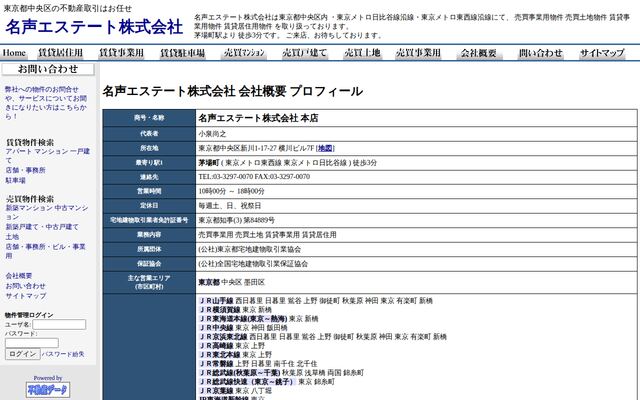The height and width of the screenshot is (400, 640).
Task: Open 土地 sidebar link
Action: [12, 237]
